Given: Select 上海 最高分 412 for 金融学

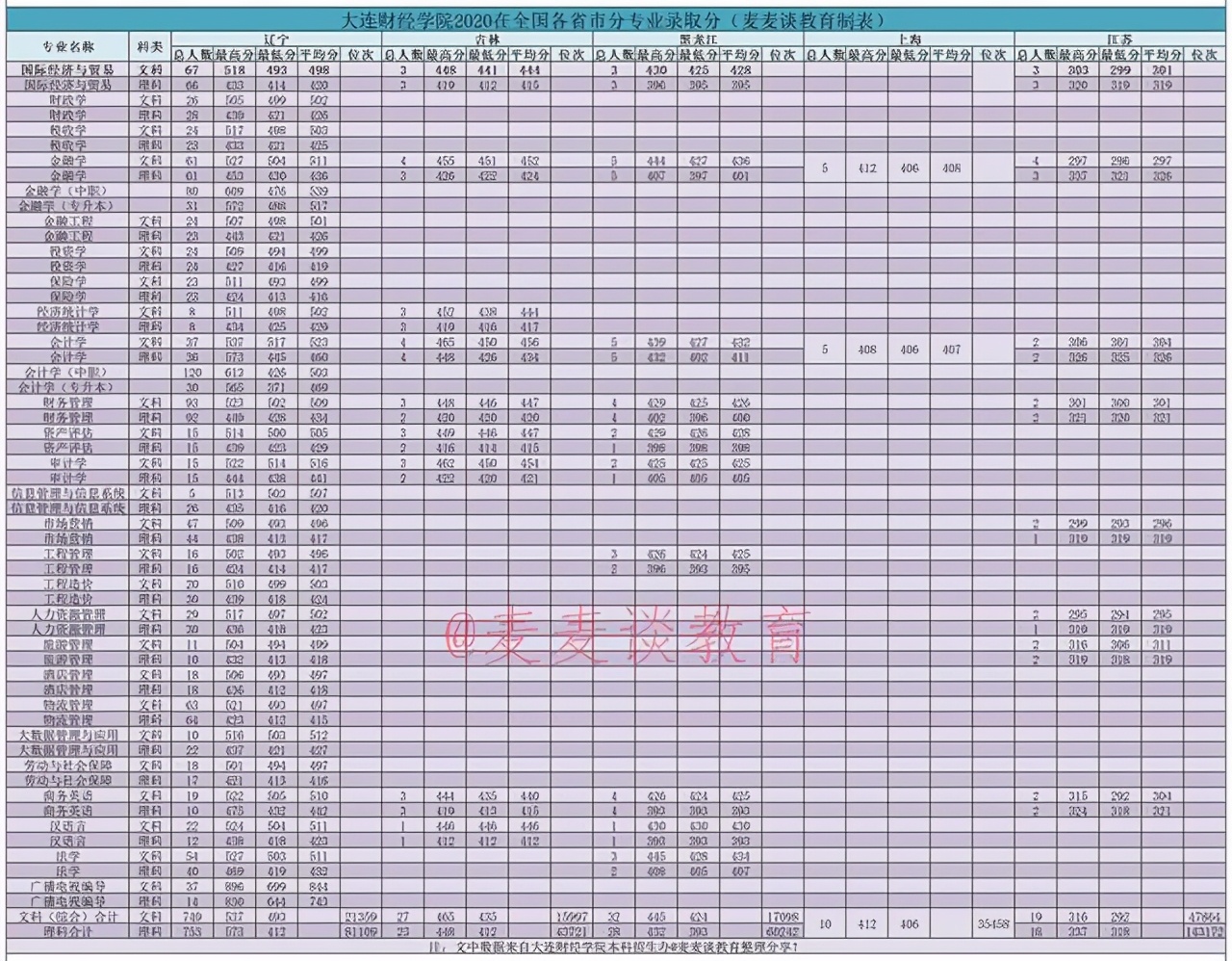Looking at the screenshot, I should pyautogui.click(x=867, y=169).
